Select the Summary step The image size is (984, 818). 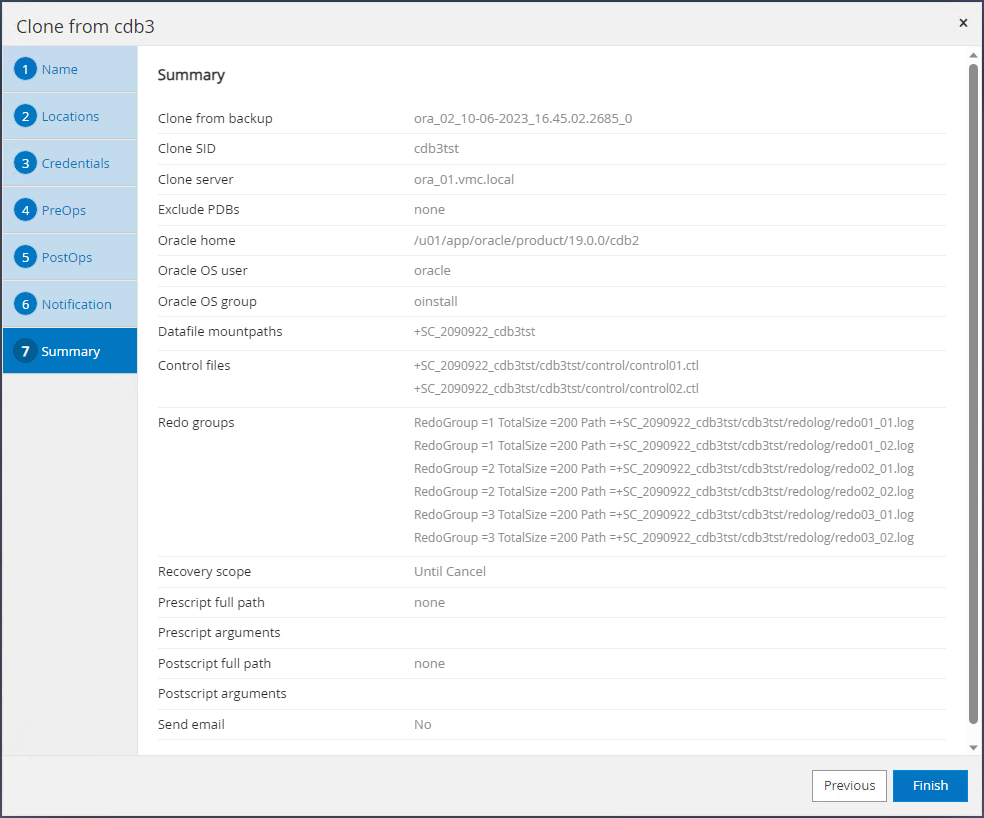71,352
